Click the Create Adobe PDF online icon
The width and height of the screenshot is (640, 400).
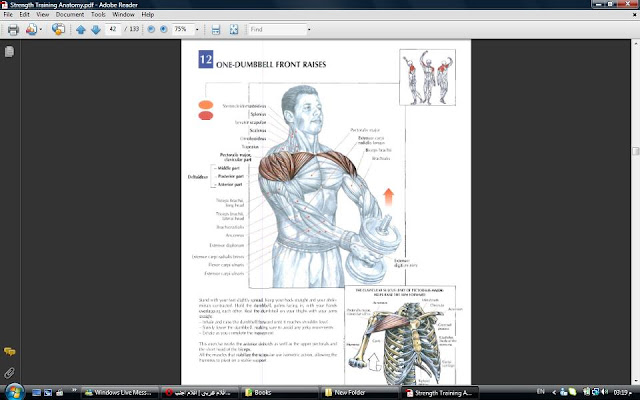pyautogui.click(x=31, y=29)
